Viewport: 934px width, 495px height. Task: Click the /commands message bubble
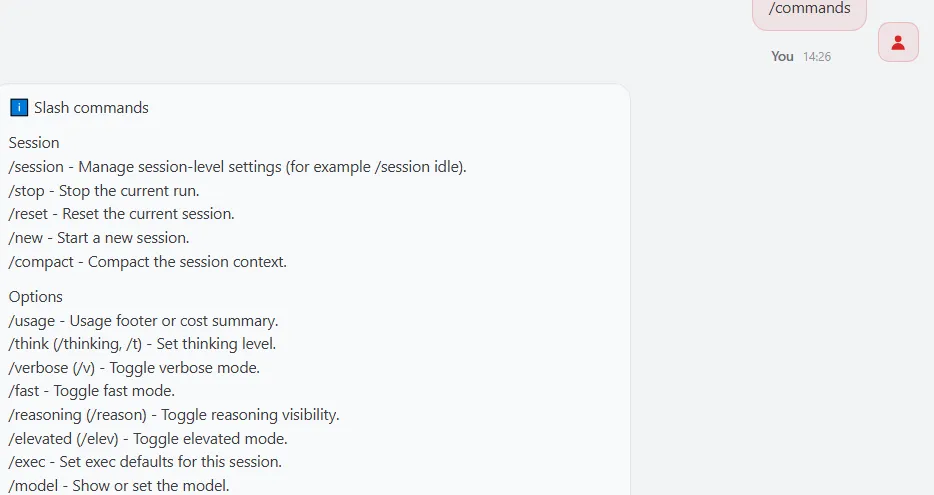point(809,10)
